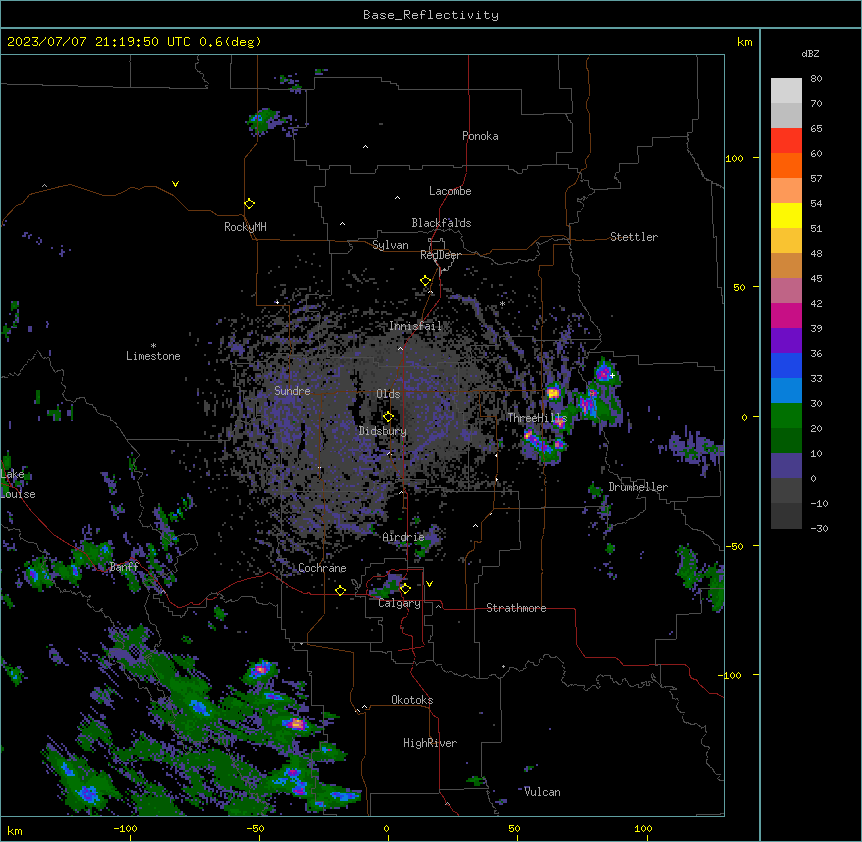This screenshot has height=842, width=862.
Task: Select the pink 45 dBZ legend swatch
Action: [x=786, y=291]
